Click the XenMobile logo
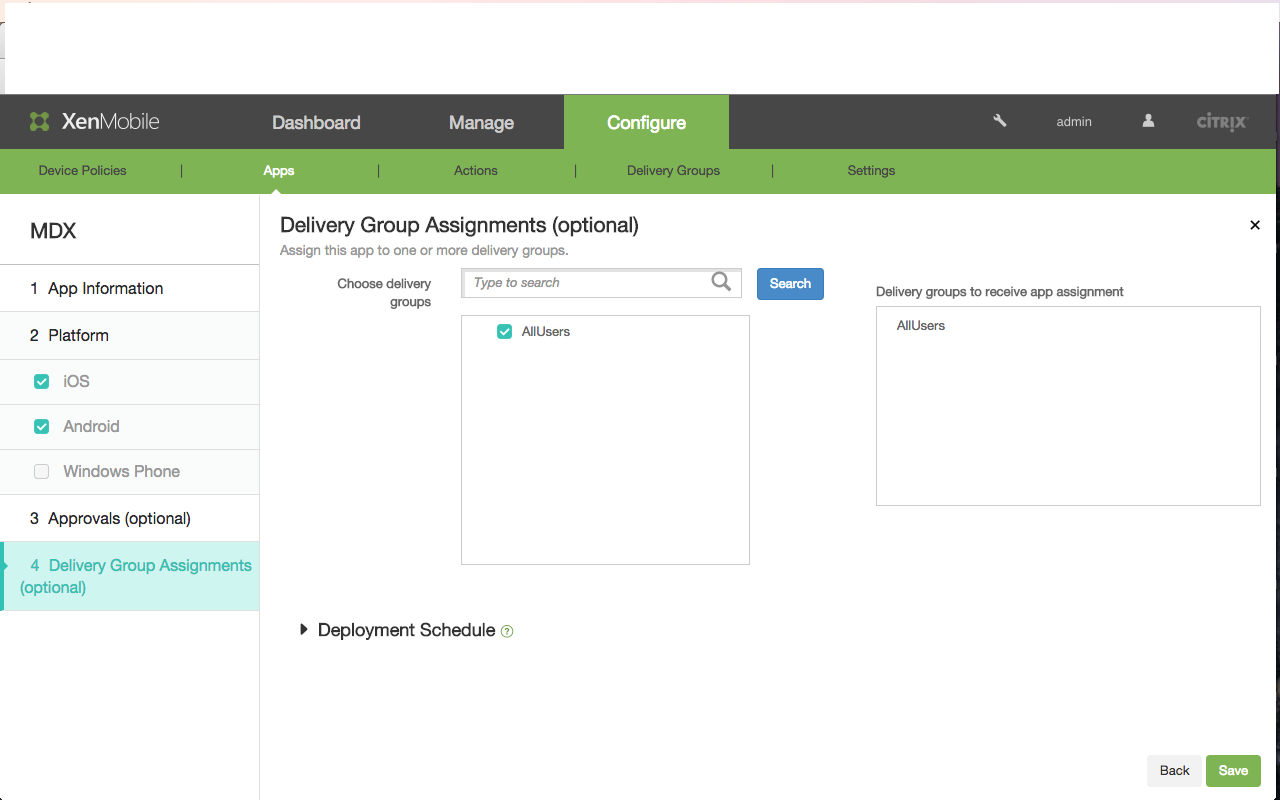 coord(94,122)
